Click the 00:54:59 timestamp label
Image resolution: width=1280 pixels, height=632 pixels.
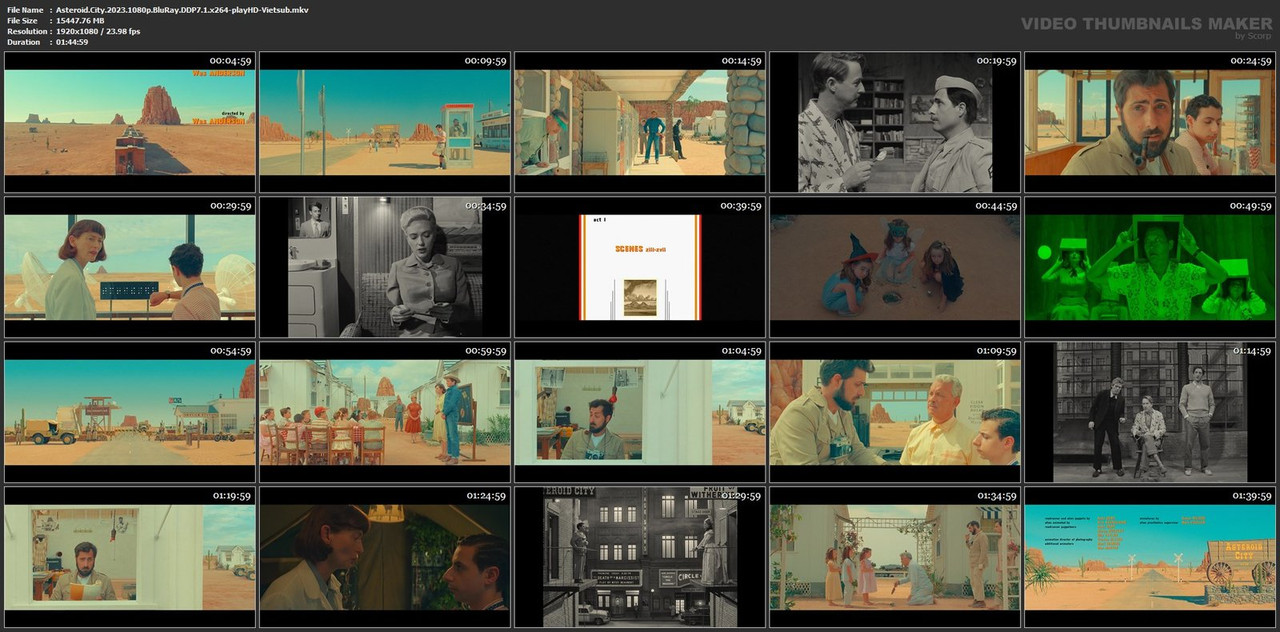click(231, 351)
